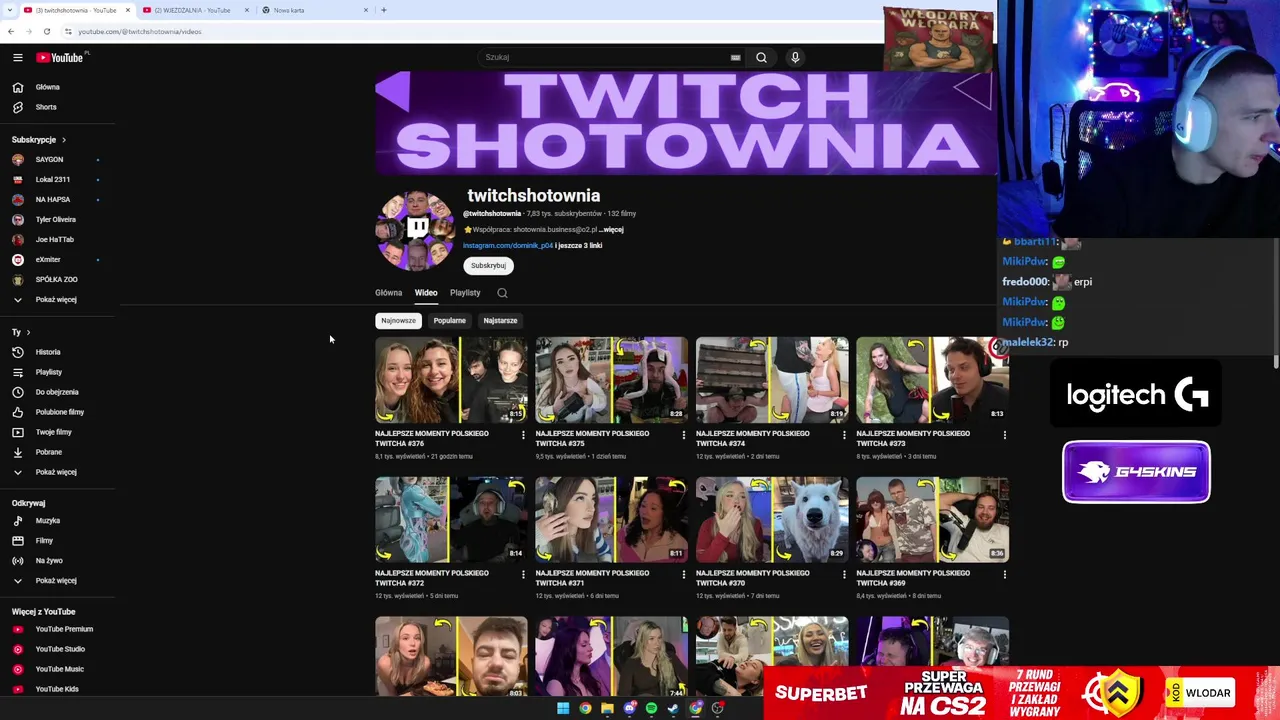Image resolution: width=1280 pixels, height=720 pixels.
Task: Sort videos by Najstarsze
Action: [x=500, y=321]
